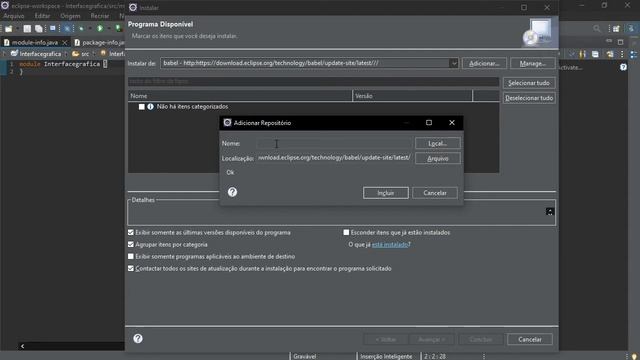640x360 pixels.
Task: Click the New file toolbar icon in Eclipse
Action: [x=9, y=29]
